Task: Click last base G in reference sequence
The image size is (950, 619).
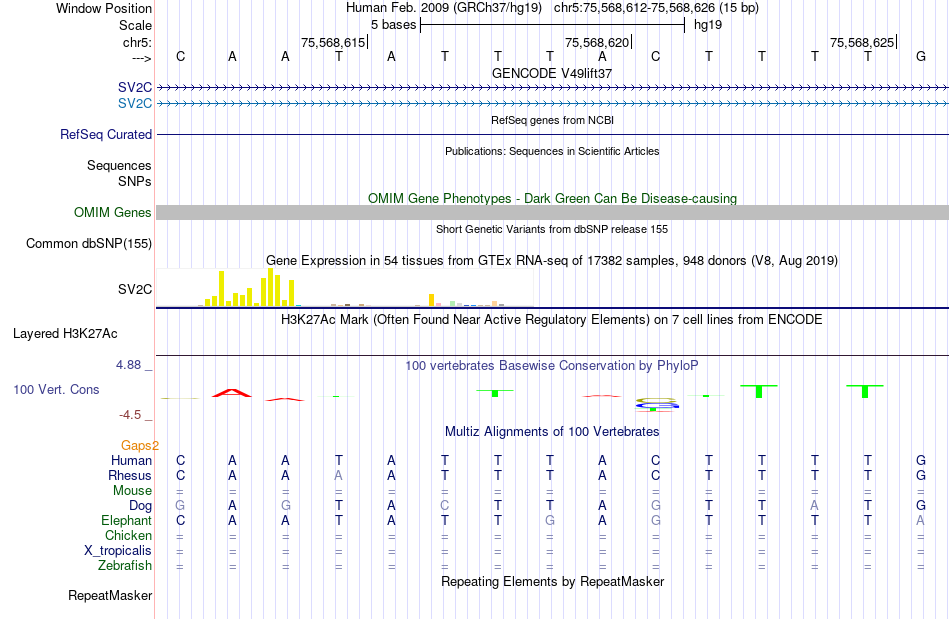Action: (920, 56)
